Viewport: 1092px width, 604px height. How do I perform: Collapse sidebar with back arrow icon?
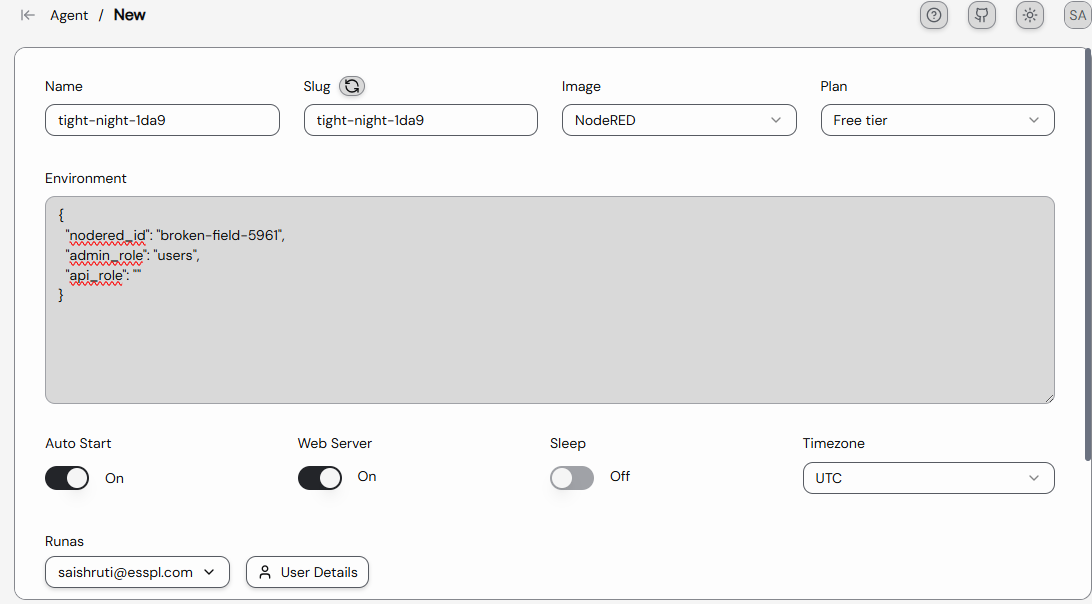(28, 15)
